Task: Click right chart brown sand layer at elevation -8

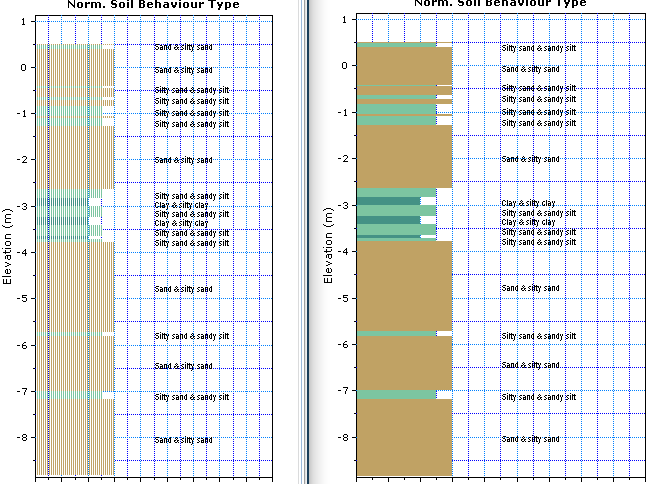Action: [404, 437]
